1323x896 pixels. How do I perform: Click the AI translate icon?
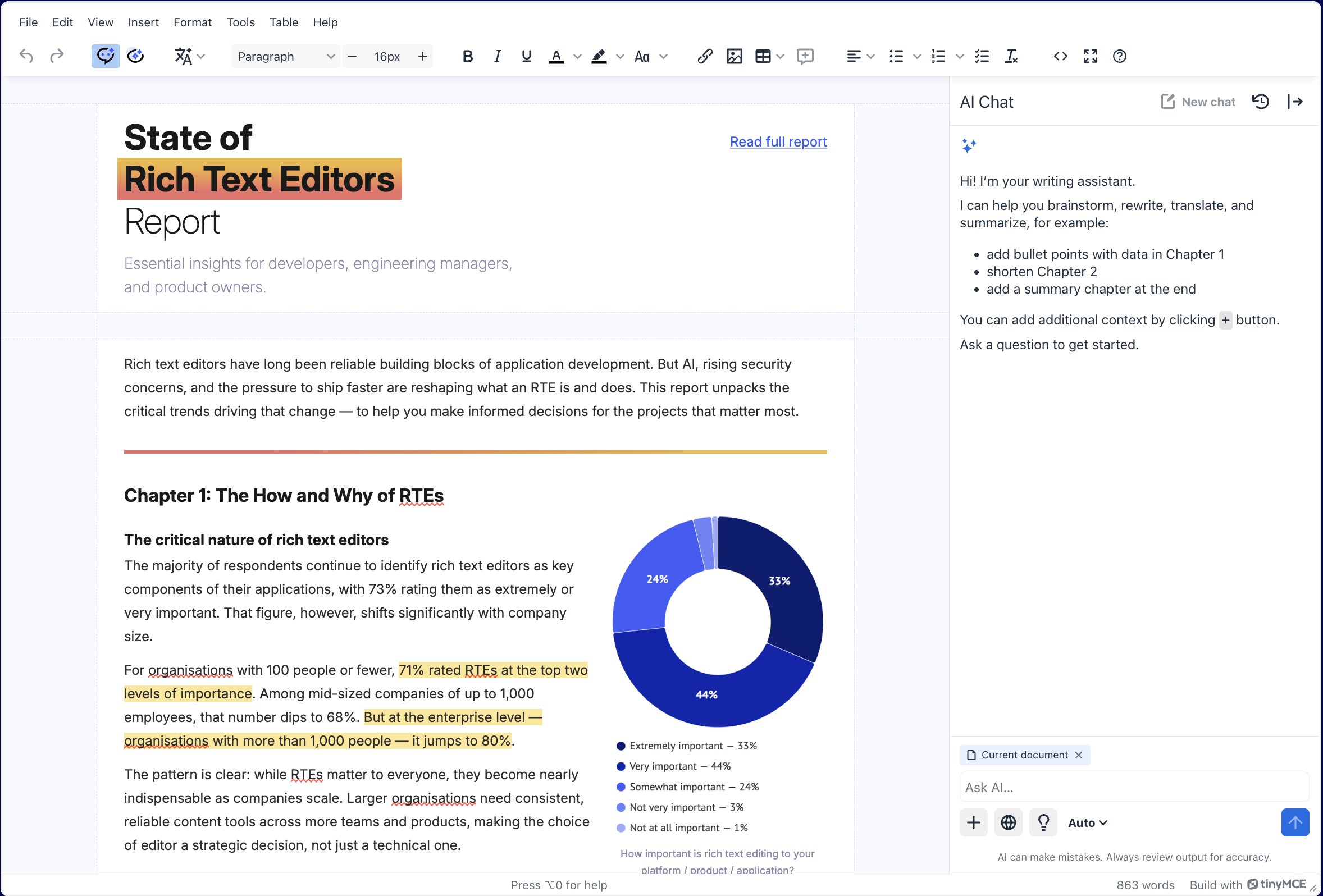[x=183, y=56]
